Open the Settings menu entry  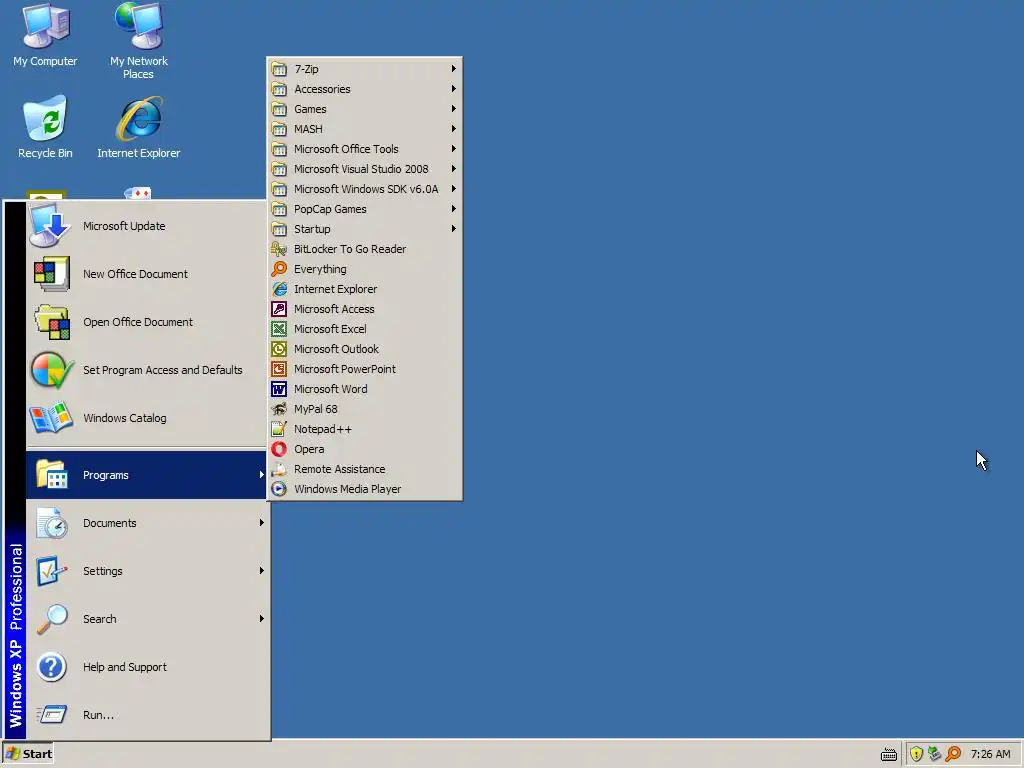pyautogui.click(x=146, y=571)
